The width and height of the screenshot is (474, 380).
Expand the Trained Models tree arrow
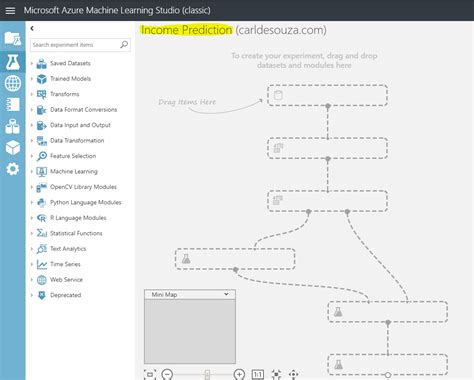tap(32, 79)
